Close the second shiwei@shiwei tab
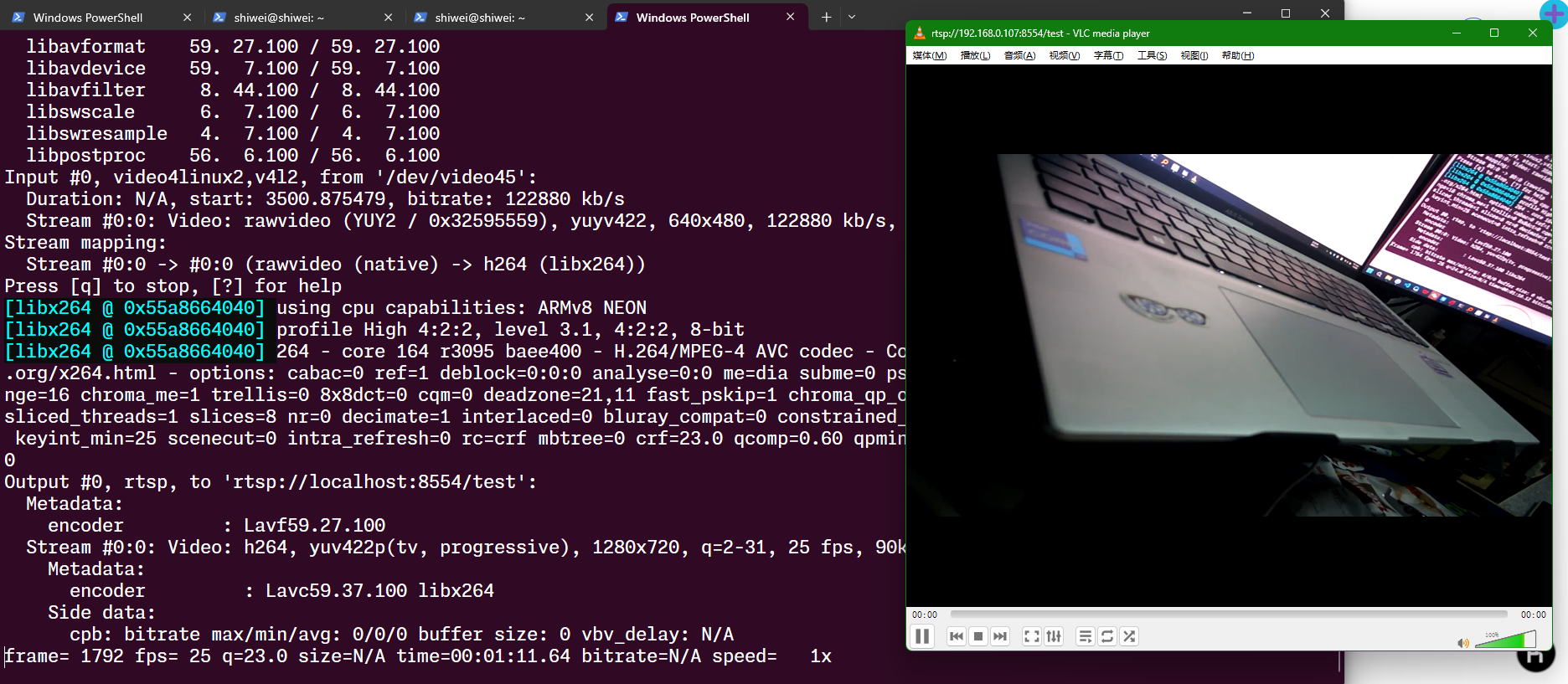This screenshot has height=684, width=1568. (589, 17)
